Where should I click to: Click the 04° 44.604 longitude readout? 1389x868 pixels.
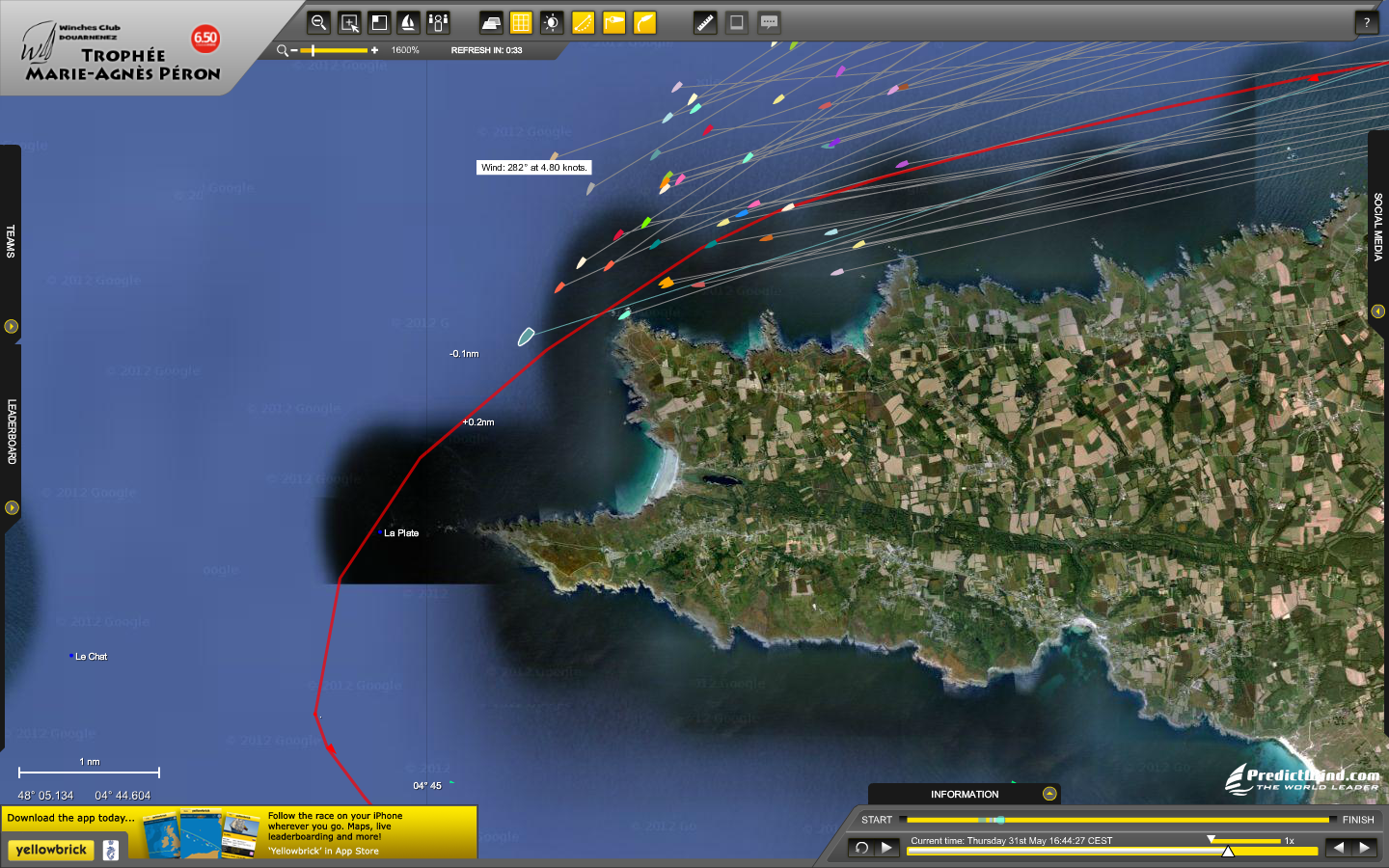[123, 796]
